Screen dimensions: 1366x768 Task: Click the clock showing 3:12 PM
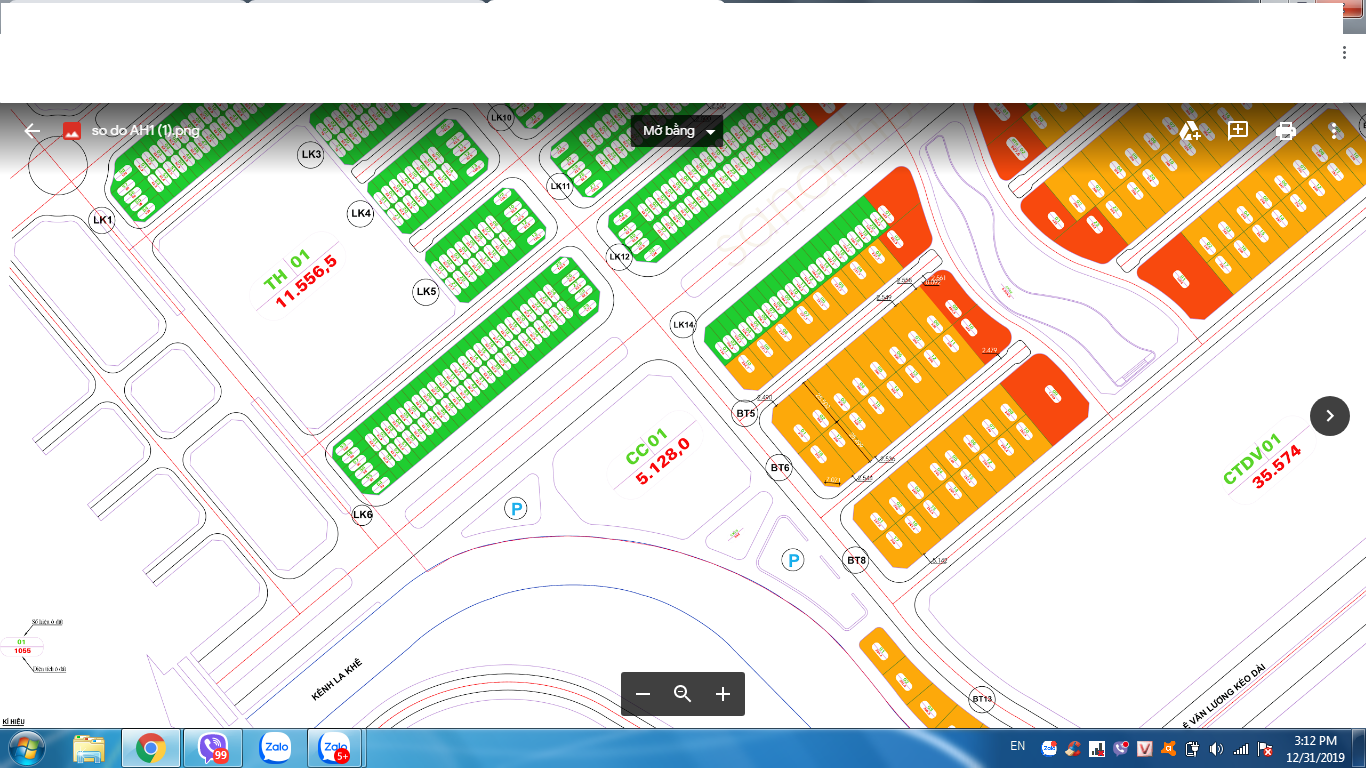[x=1315, y=741]
